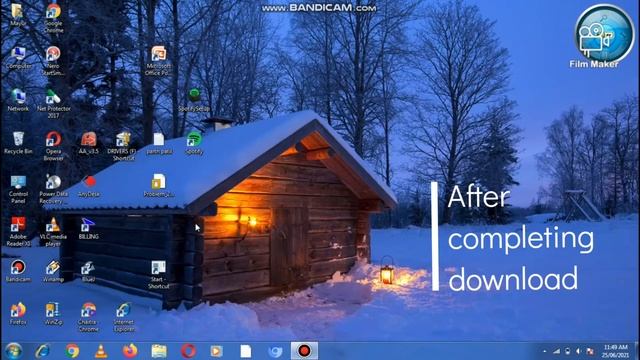Click the active Bandicam recording taskbar button
This screenshot has height=360, width=640.
point(304,351)
